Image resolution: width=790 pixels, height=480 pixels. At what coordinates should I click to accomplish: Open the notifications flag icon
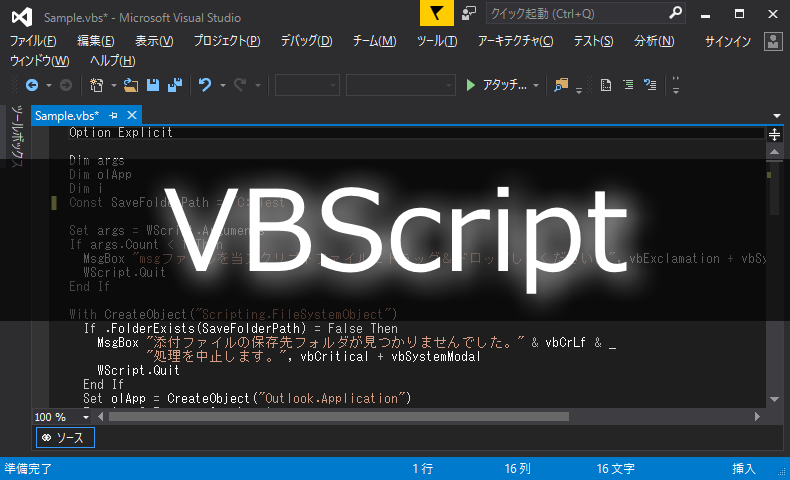coord(436,13)
